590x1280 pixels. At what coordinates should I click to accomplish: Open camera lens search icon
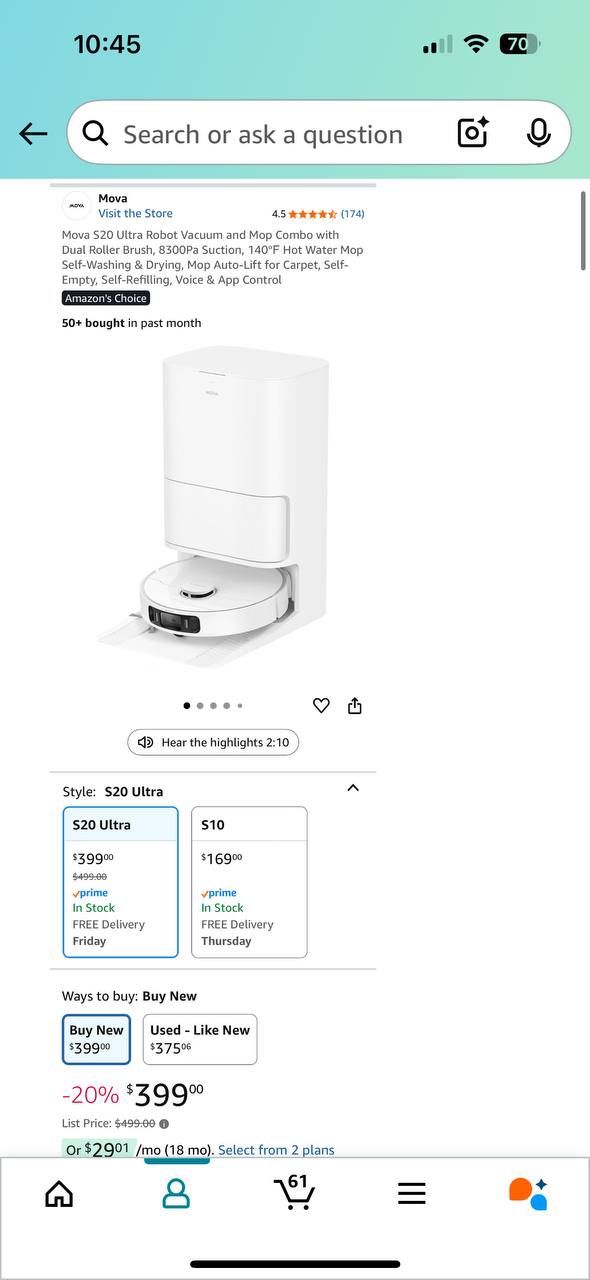pyautogui.click(x=473, y=132)
